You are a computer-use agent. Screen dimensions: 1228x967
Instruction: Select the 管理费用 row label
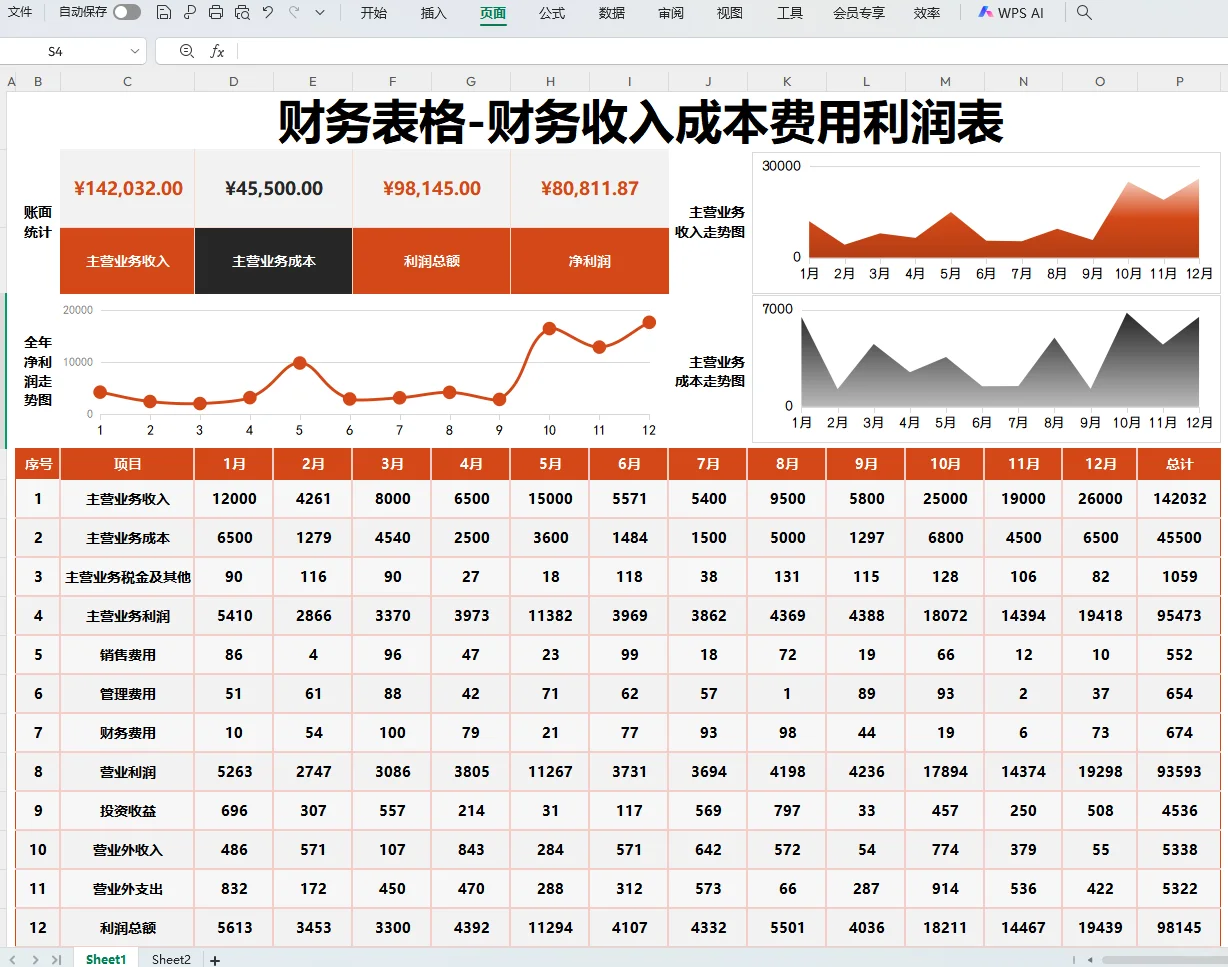click(128, 694)
